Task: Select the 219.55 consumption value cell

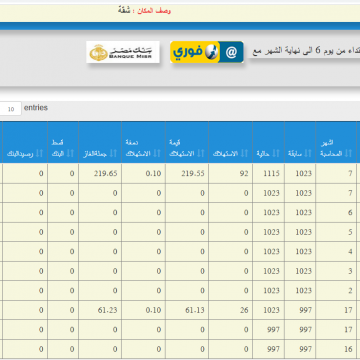Action: coord(187,173)
